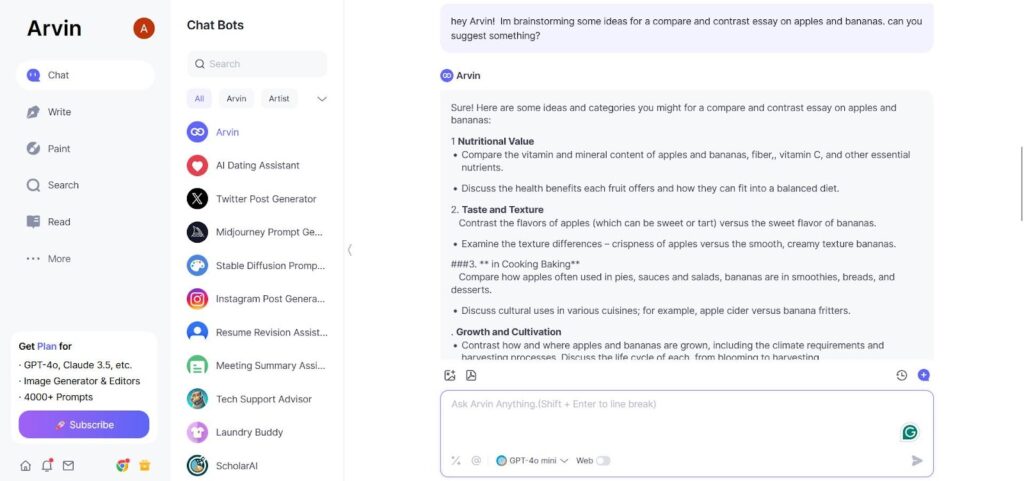Image resolution: width=1024 pixels, height=481 pixels.
Task: Click the prompt library slash icon
Action: pyautogui.click(x=456, y=461)
